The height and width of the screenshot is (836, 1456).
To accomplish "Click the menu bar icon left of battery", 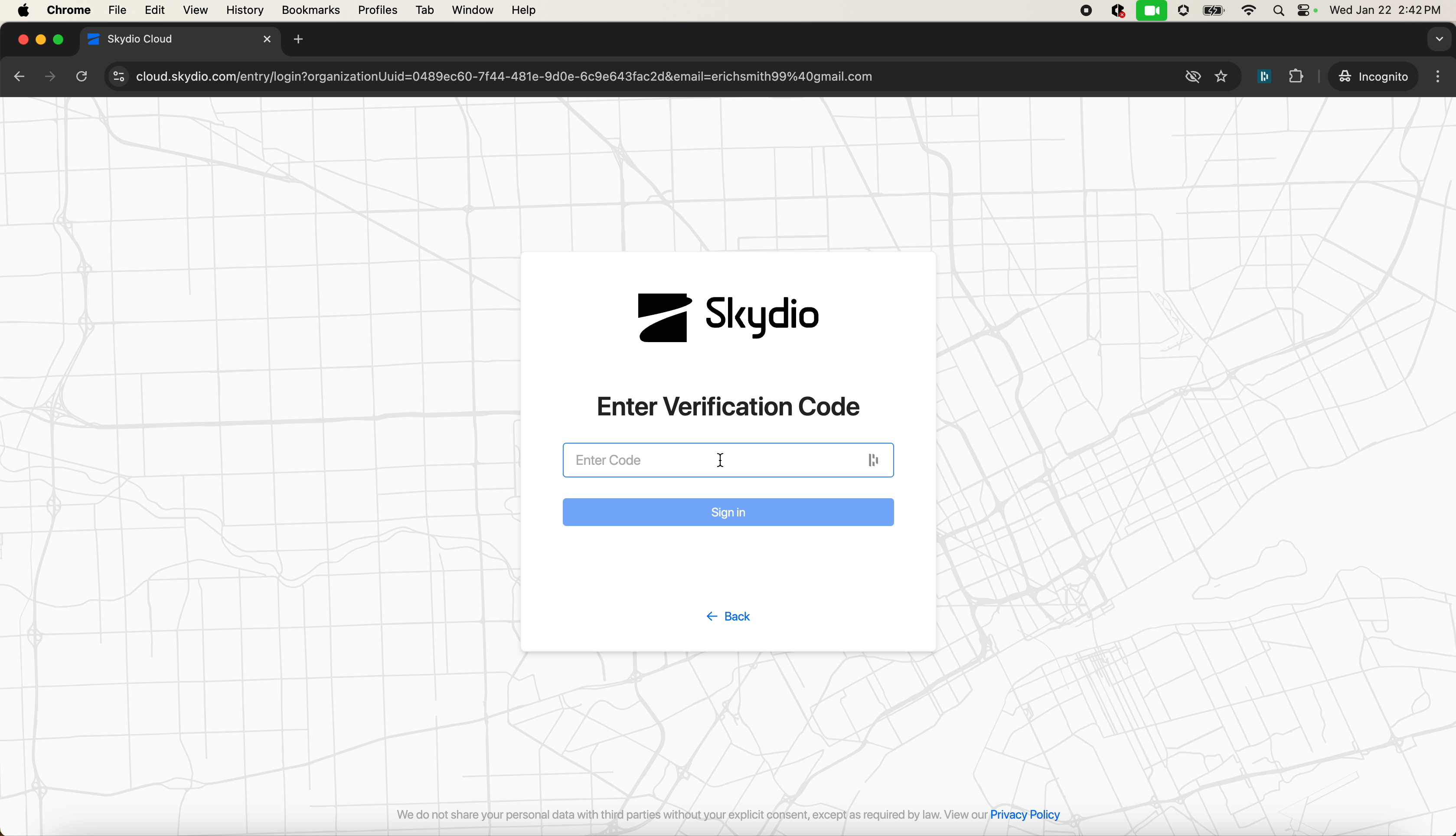I will click(x=1183, y=11).
